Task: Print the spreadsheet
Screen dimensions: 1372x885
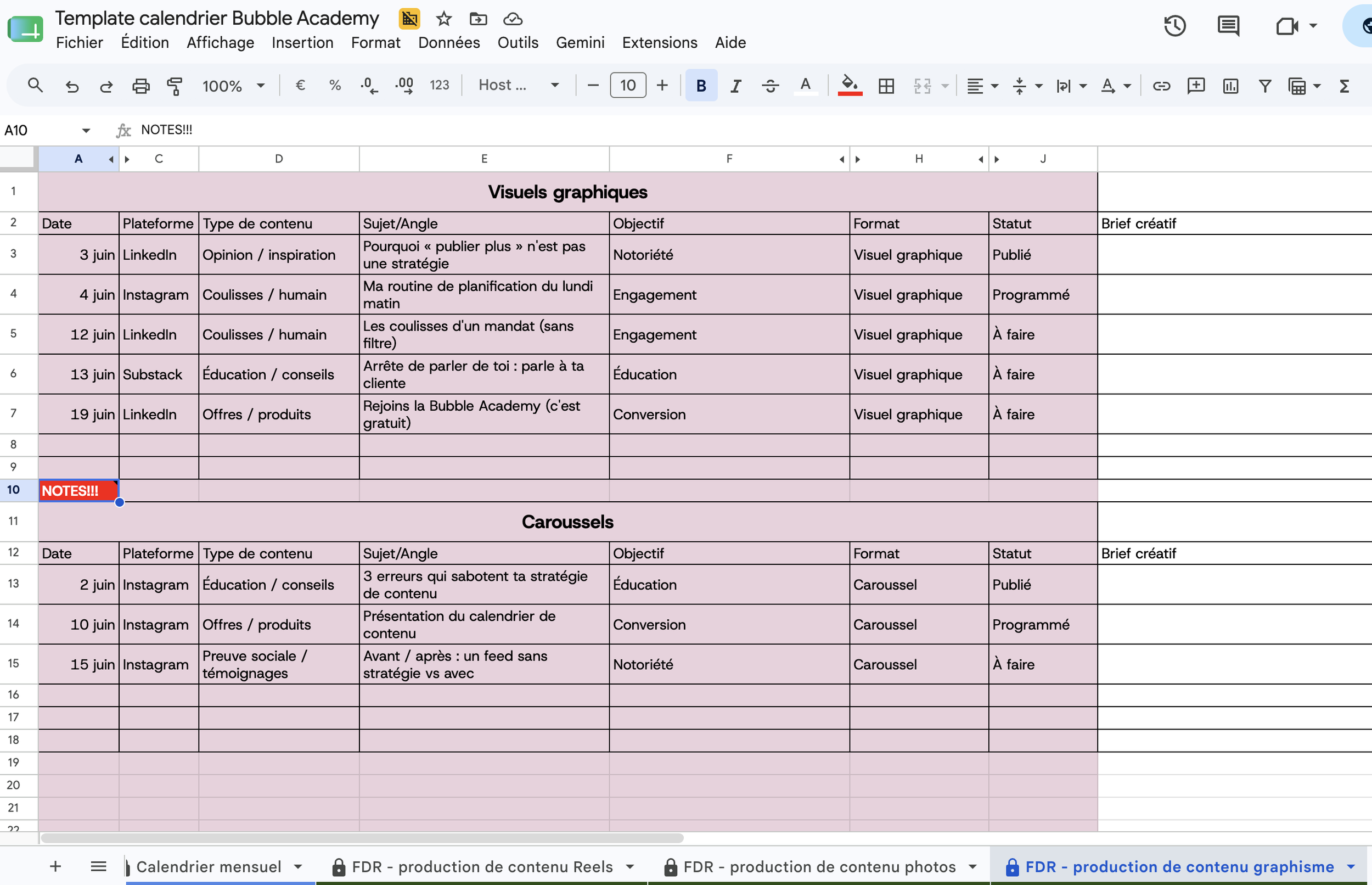Action: (140, 86)
